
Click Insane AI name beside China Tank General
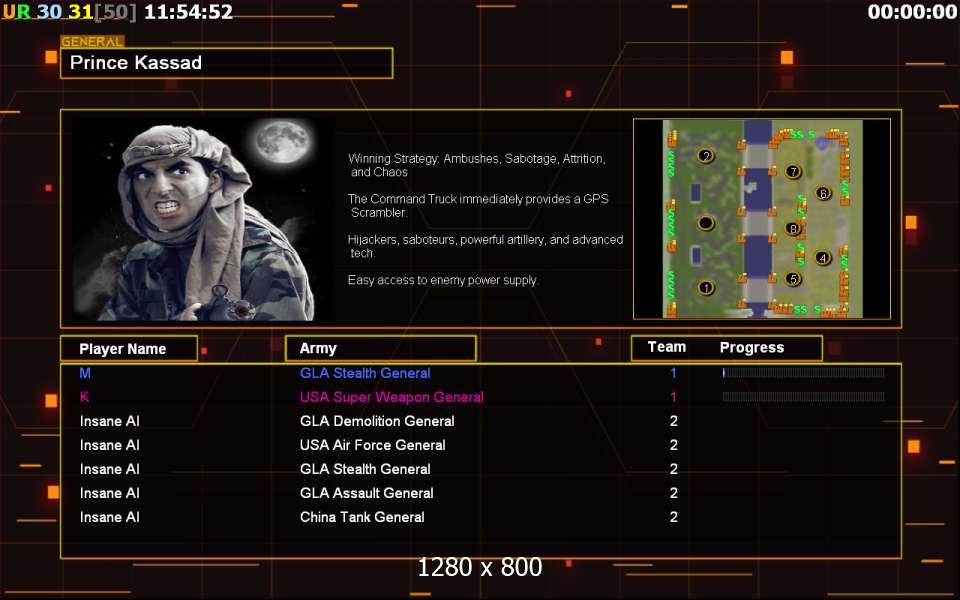coord(110,517)
